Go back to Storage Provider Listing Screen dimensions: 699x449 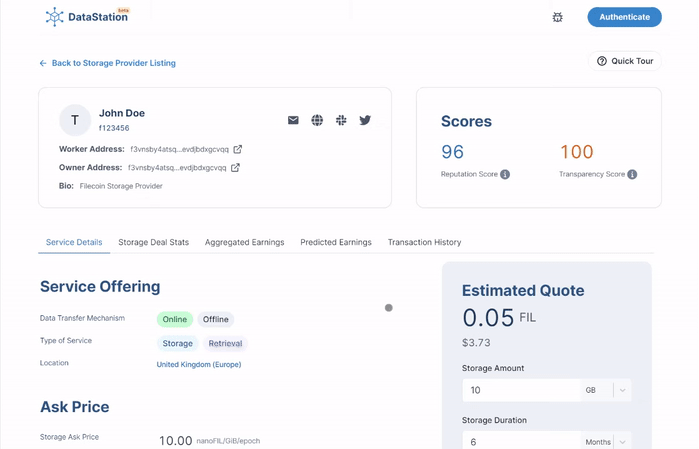coord(108,63)
